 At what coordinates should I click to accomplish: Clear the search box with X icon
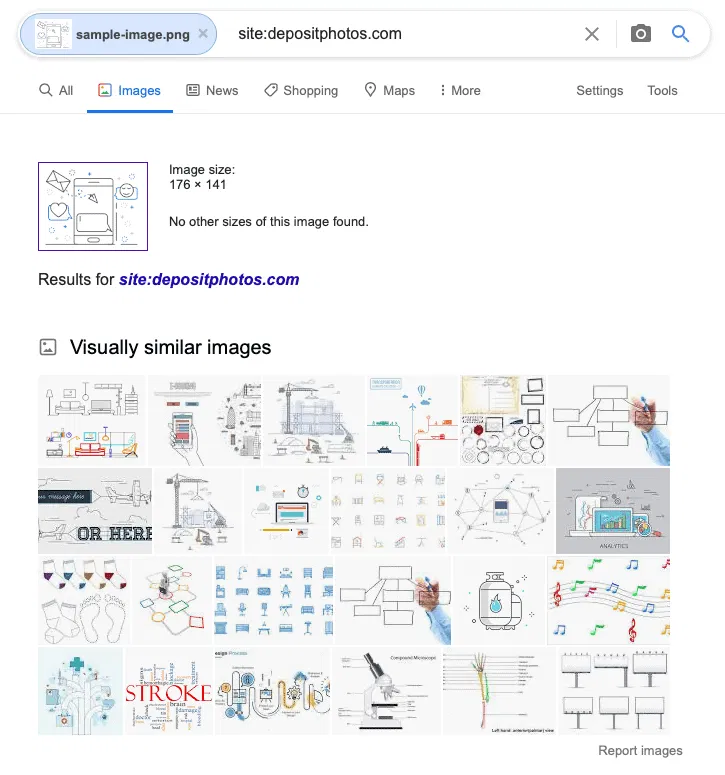point(592,34)
